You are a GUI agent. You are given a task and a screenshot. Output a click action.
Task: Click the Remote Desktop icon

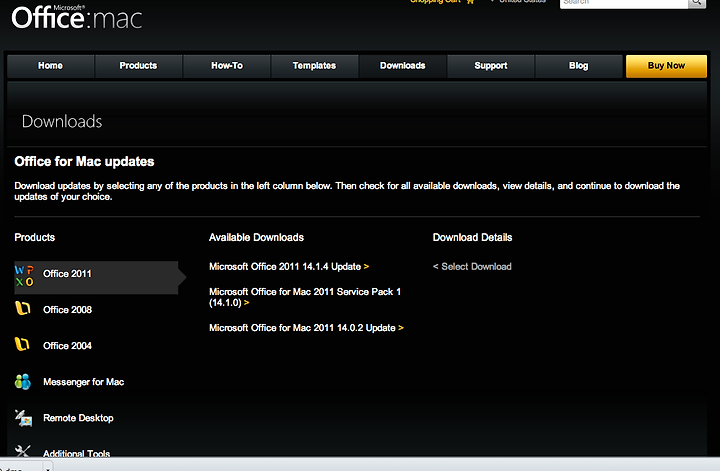tap(23, 418)
